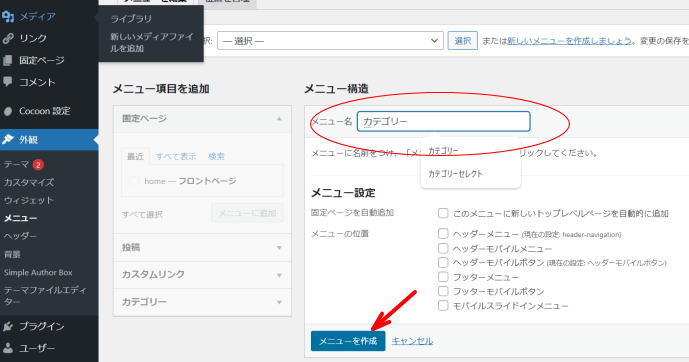689x362 pixels.
Task: Check the ヘッダーメニュー location checkbox
Action: [x=443, y=234]
